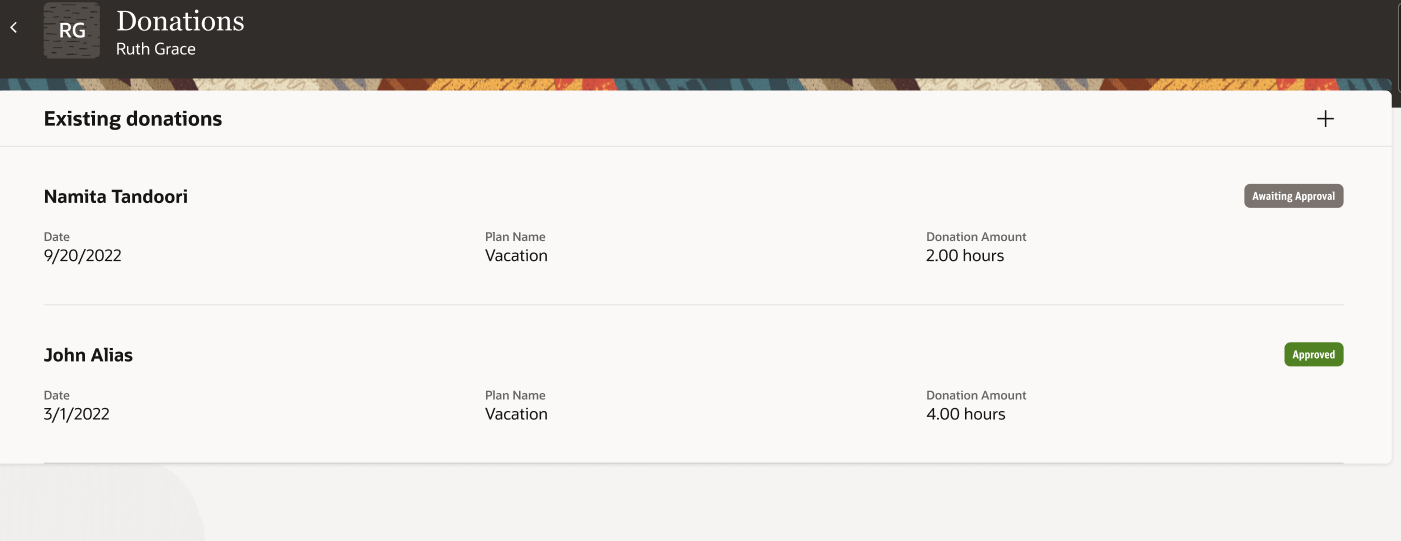Click Vacation plan in Namita Tandoori's entry
Screen dimensions: 1401x541
516,256
